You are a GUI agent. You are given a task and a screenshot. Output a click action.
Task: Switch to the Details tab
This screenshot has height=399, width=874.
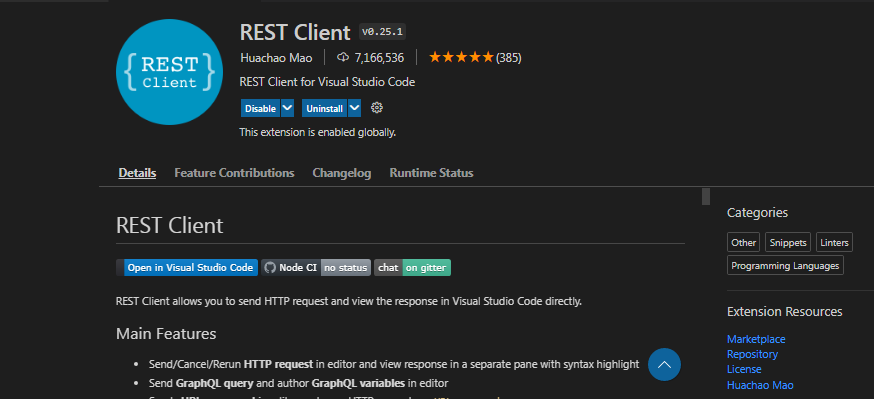pyautogui.click(x=137, y=173)
